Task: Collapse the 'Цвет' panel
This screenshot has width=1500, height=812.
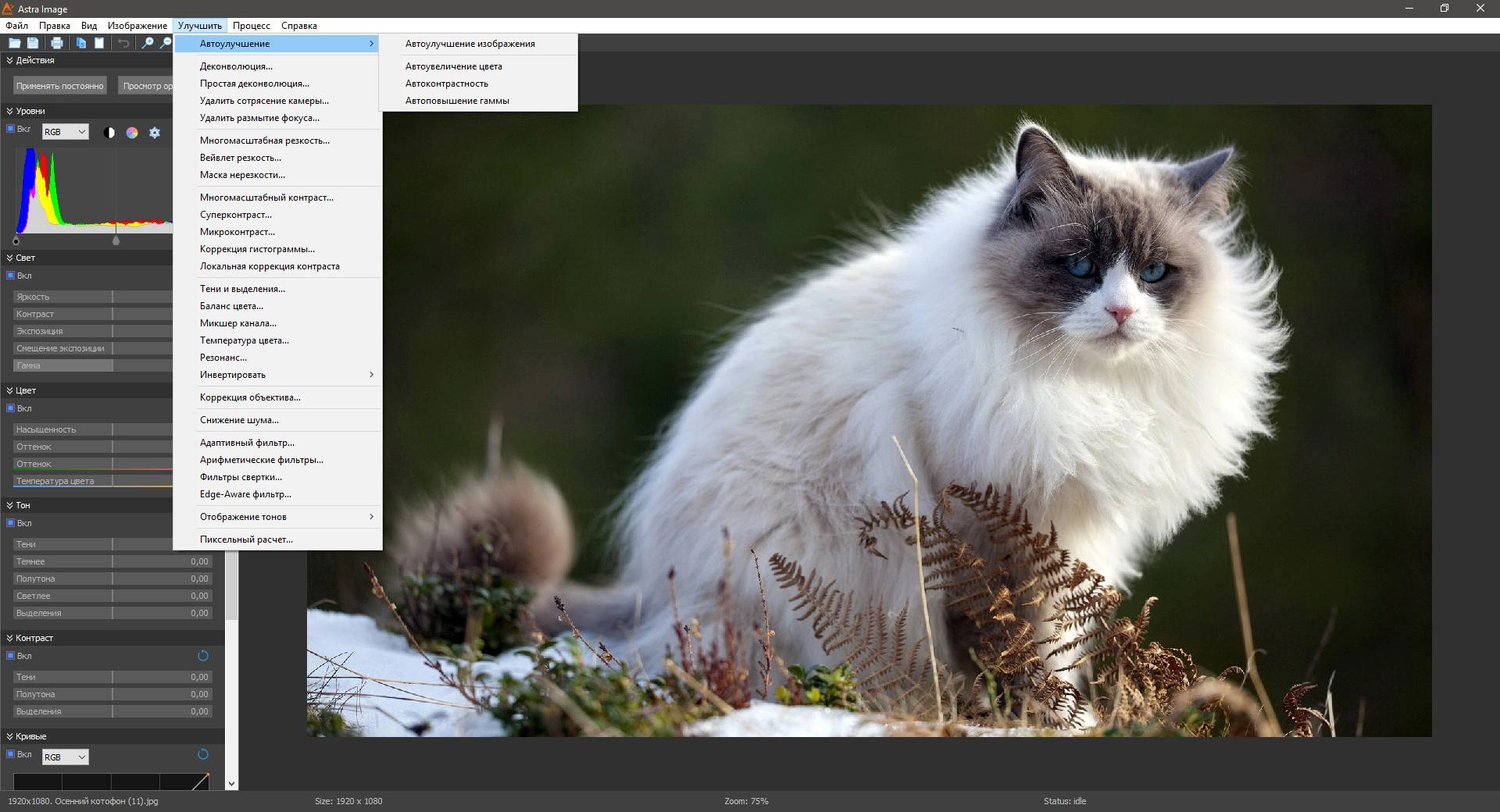Action: click(10, 390)
